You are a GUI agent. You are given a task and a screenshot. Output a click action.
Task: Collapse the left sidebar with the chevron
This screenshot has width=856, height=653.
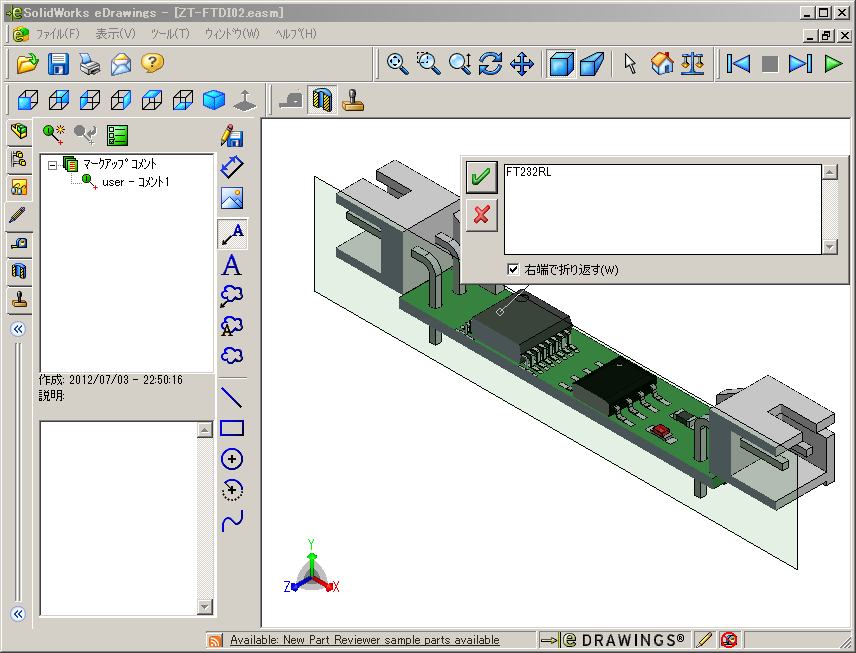(x=18, y=330)
